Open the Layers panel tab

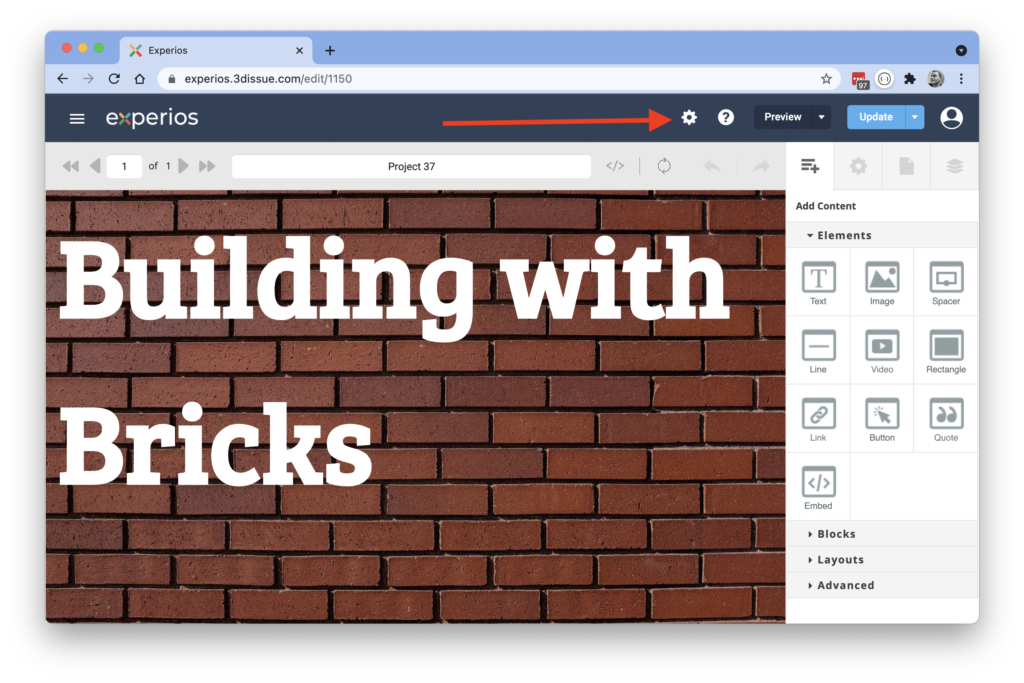[x=954, y=166]
